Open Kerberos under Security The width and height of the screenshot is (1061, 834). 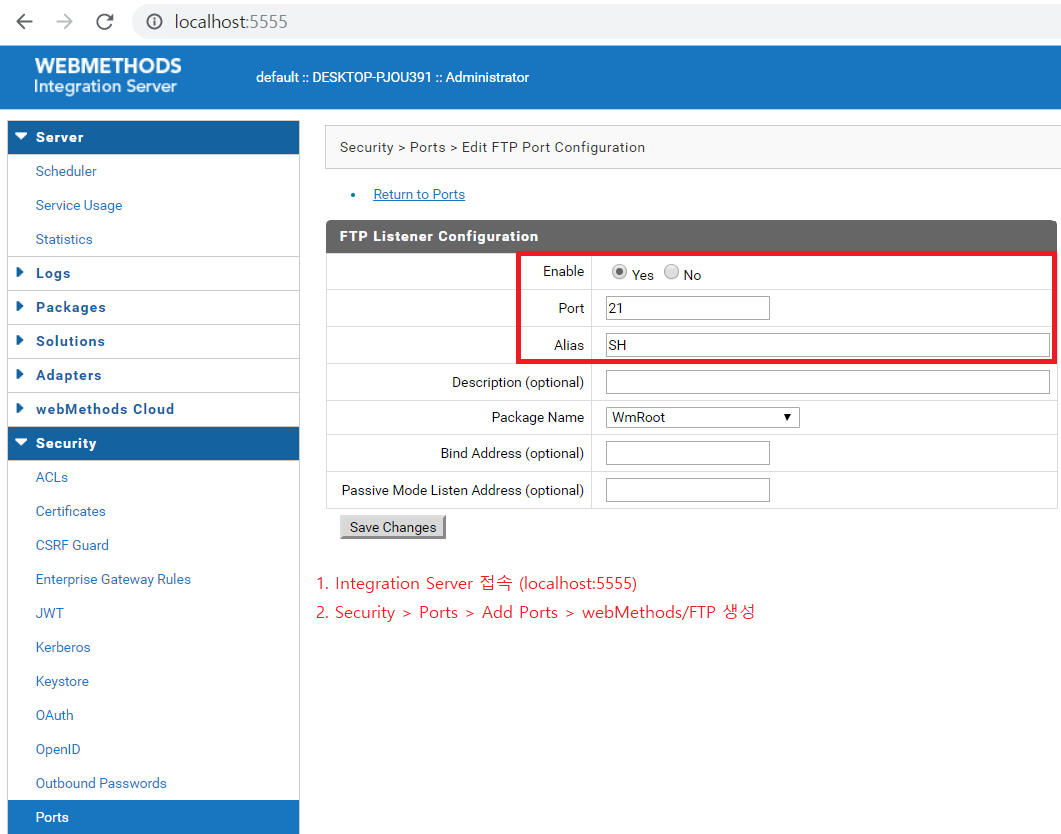click(x=63, y=647)
